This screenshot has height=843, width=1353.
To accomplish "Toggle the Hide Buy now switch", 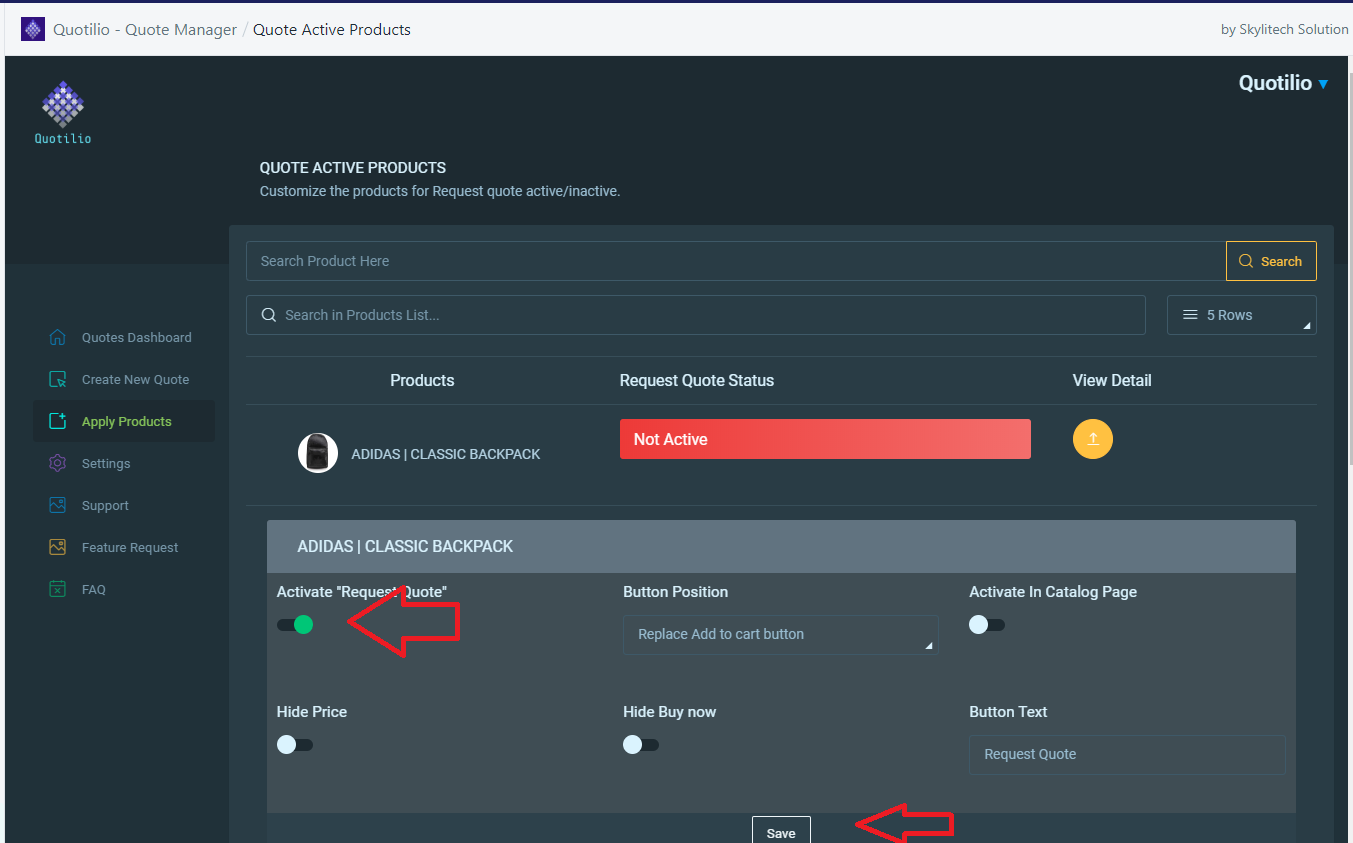I will (x=641, y=745).
